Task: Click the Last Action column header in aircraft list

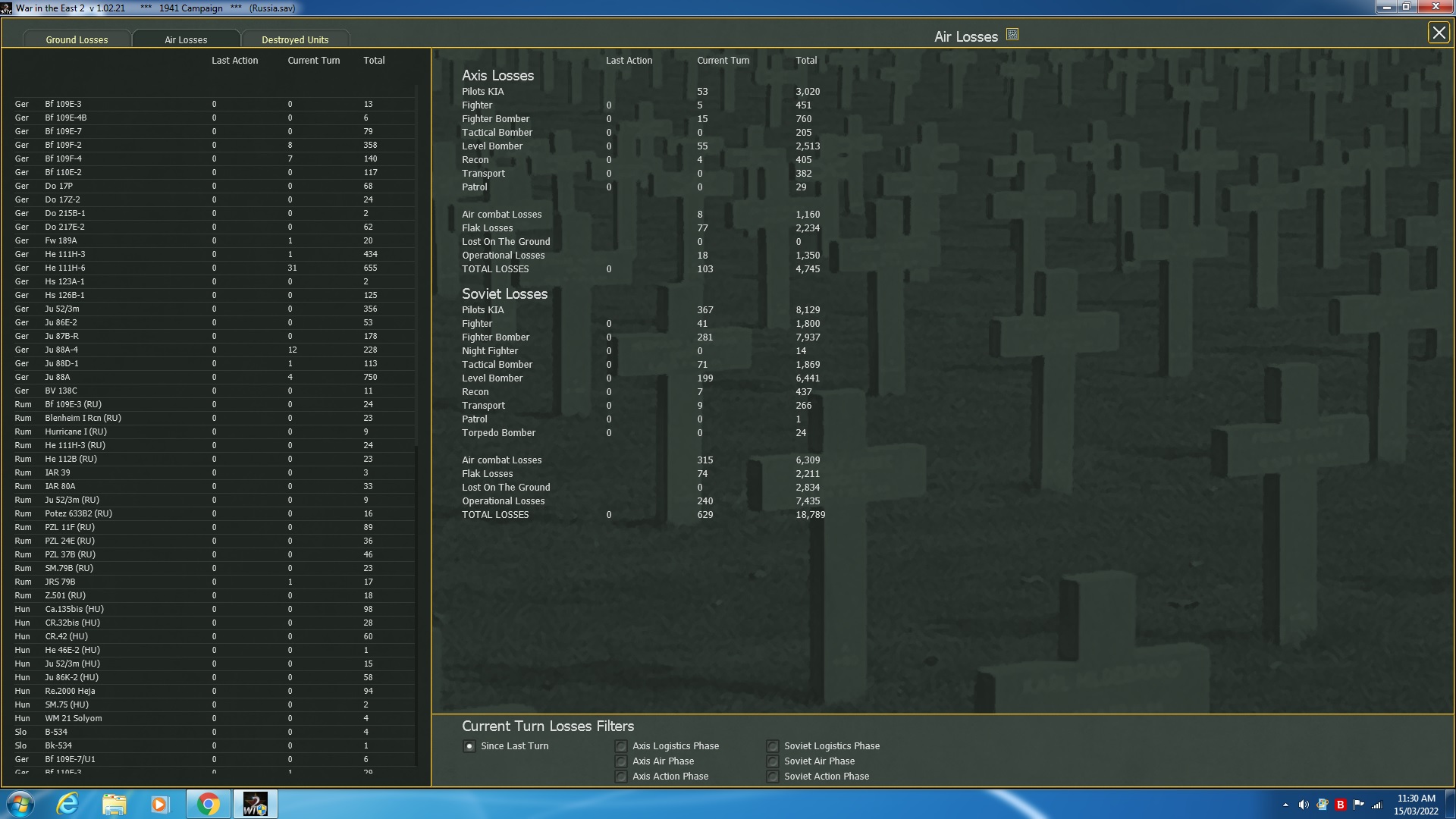Action: (x=234, y=60)
